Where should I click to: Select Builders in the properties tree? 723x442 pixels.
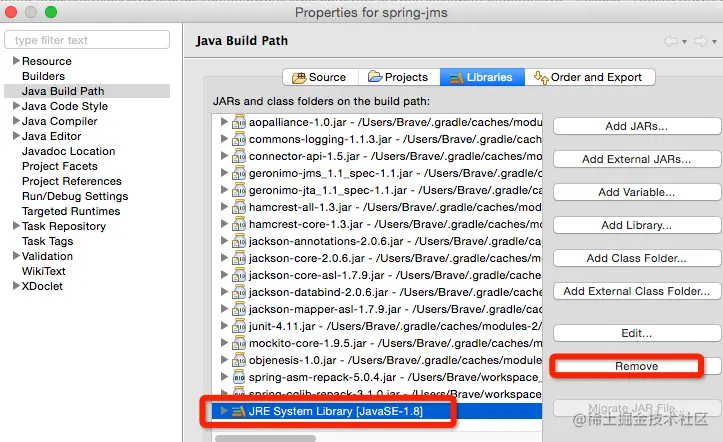[43, 76]
